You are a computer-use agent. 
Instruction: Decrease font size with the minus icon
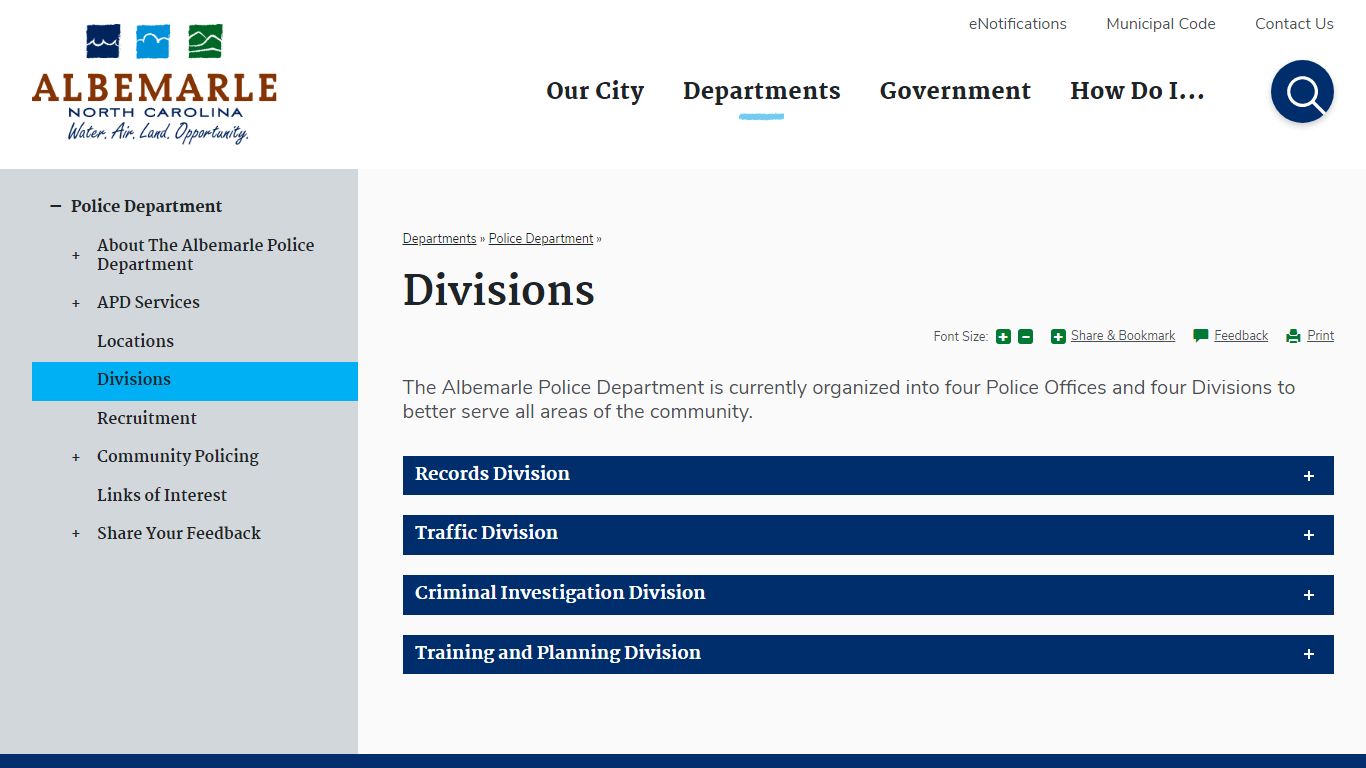pyautogui.click(x=1025, y=337)
